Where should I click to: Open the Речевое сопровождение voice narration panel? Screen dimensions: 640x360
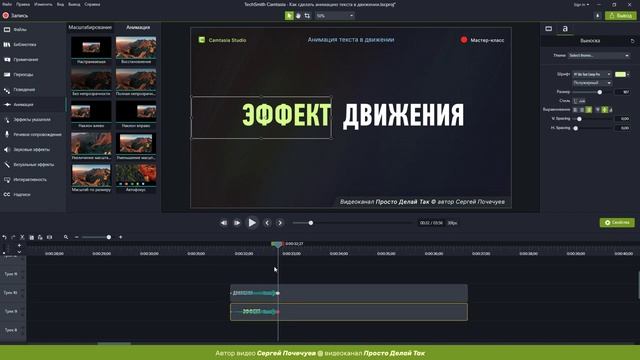click(x=33, y=135)
